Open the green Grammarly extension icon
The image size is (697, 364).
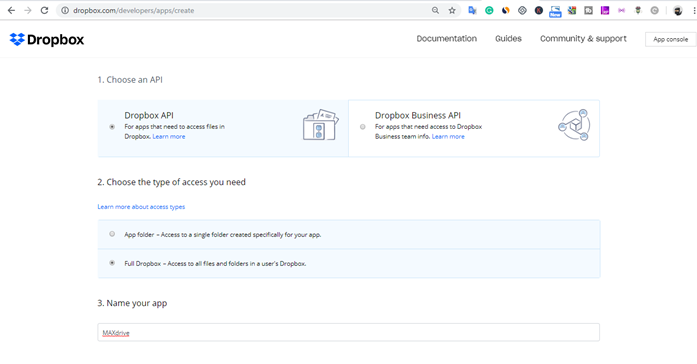(489, 10)
